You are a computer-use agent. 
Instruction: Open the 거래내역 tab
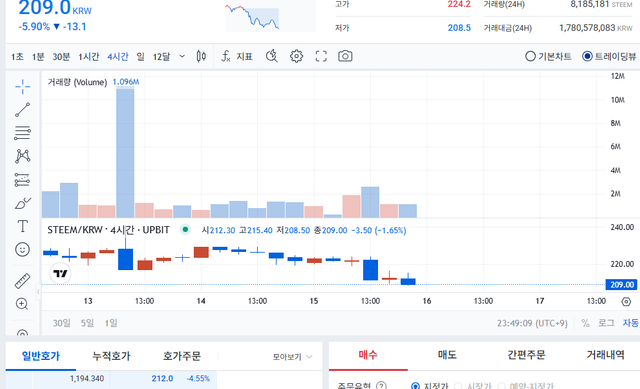click(605, 355)
